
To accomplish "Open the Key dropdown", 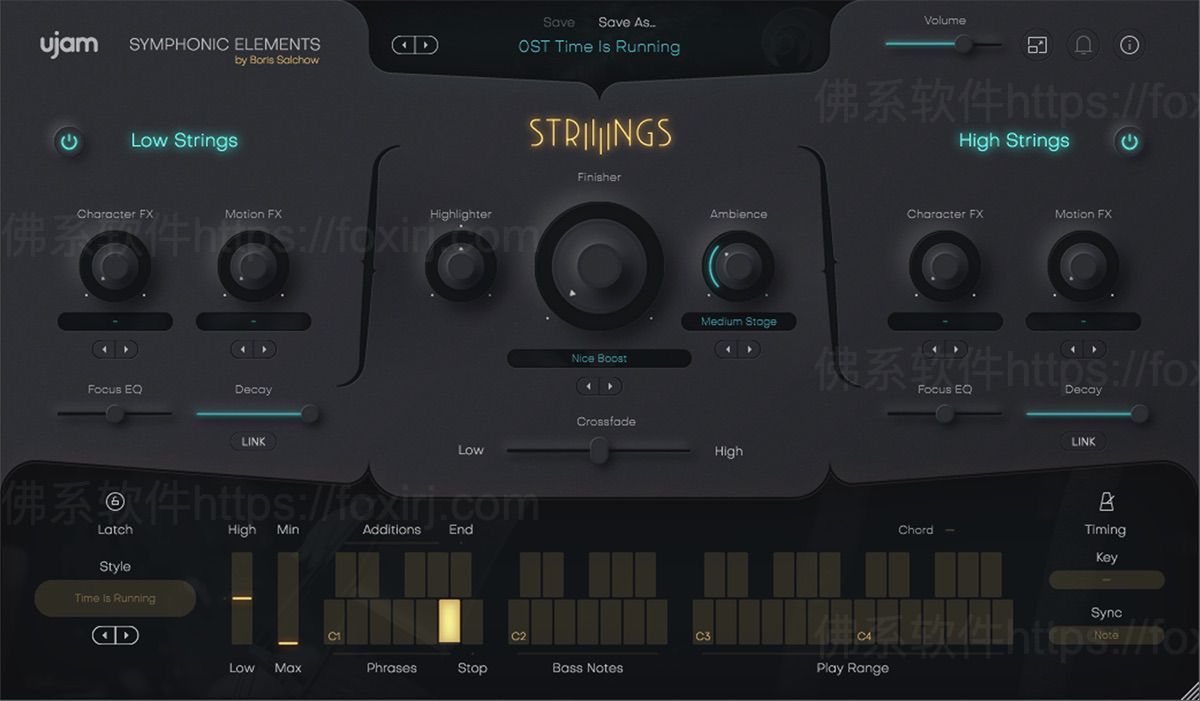I will [x=1106, y=579].
